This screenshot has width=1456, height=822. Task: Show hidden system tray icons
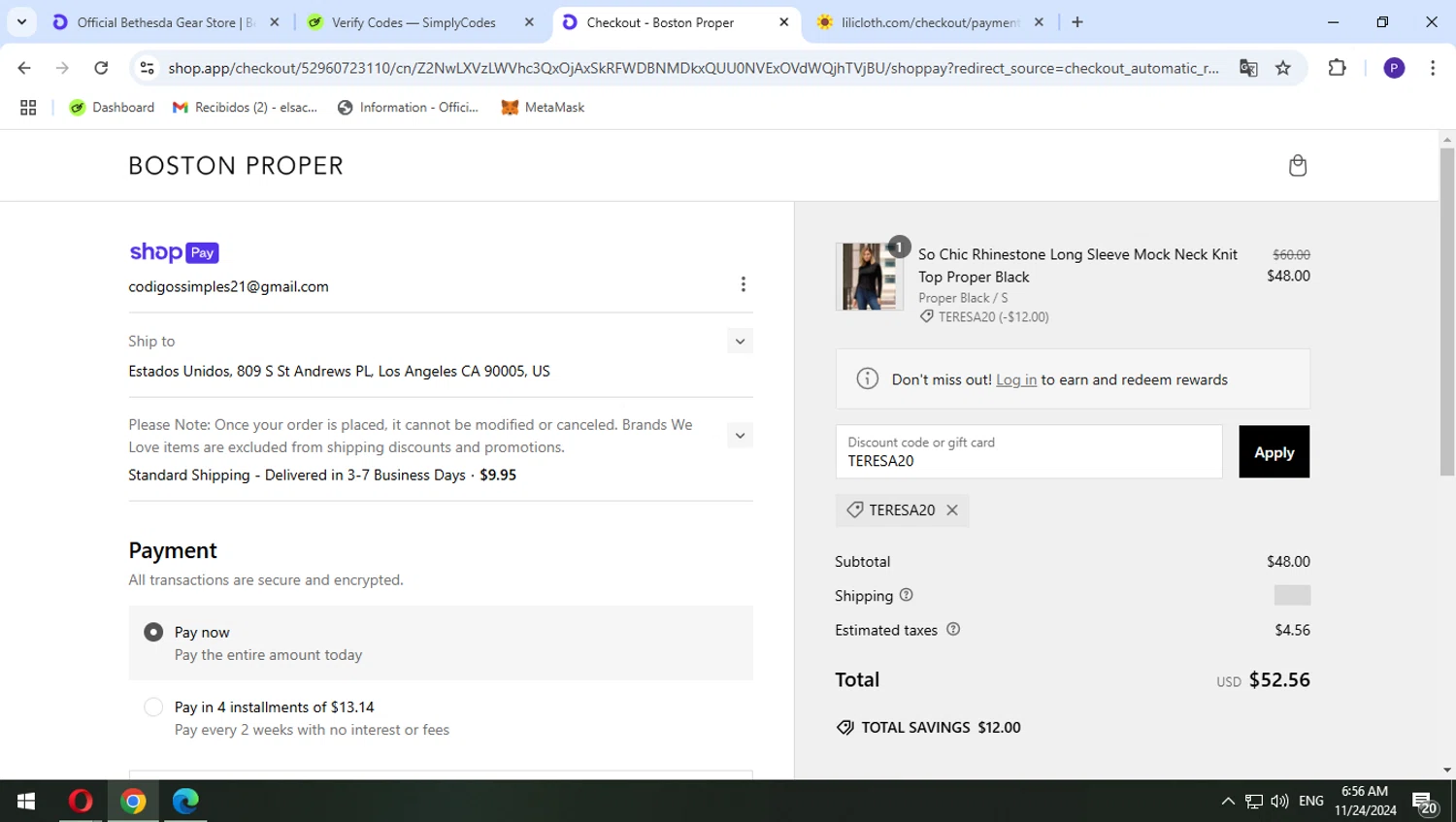(x=1228, y=801)
